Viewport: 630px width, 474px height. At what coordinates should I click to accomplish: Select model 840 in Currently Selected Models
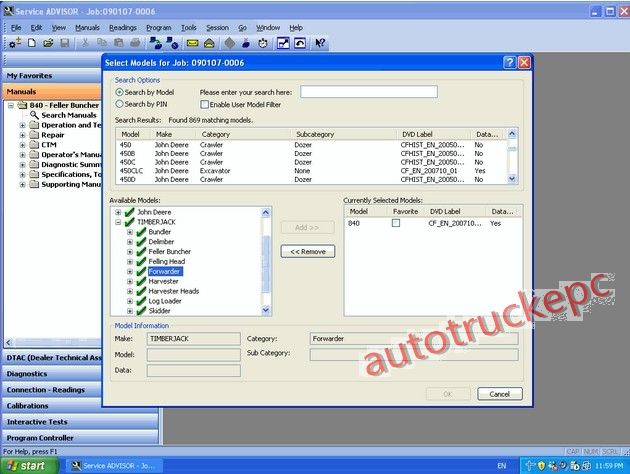[354, 223]
